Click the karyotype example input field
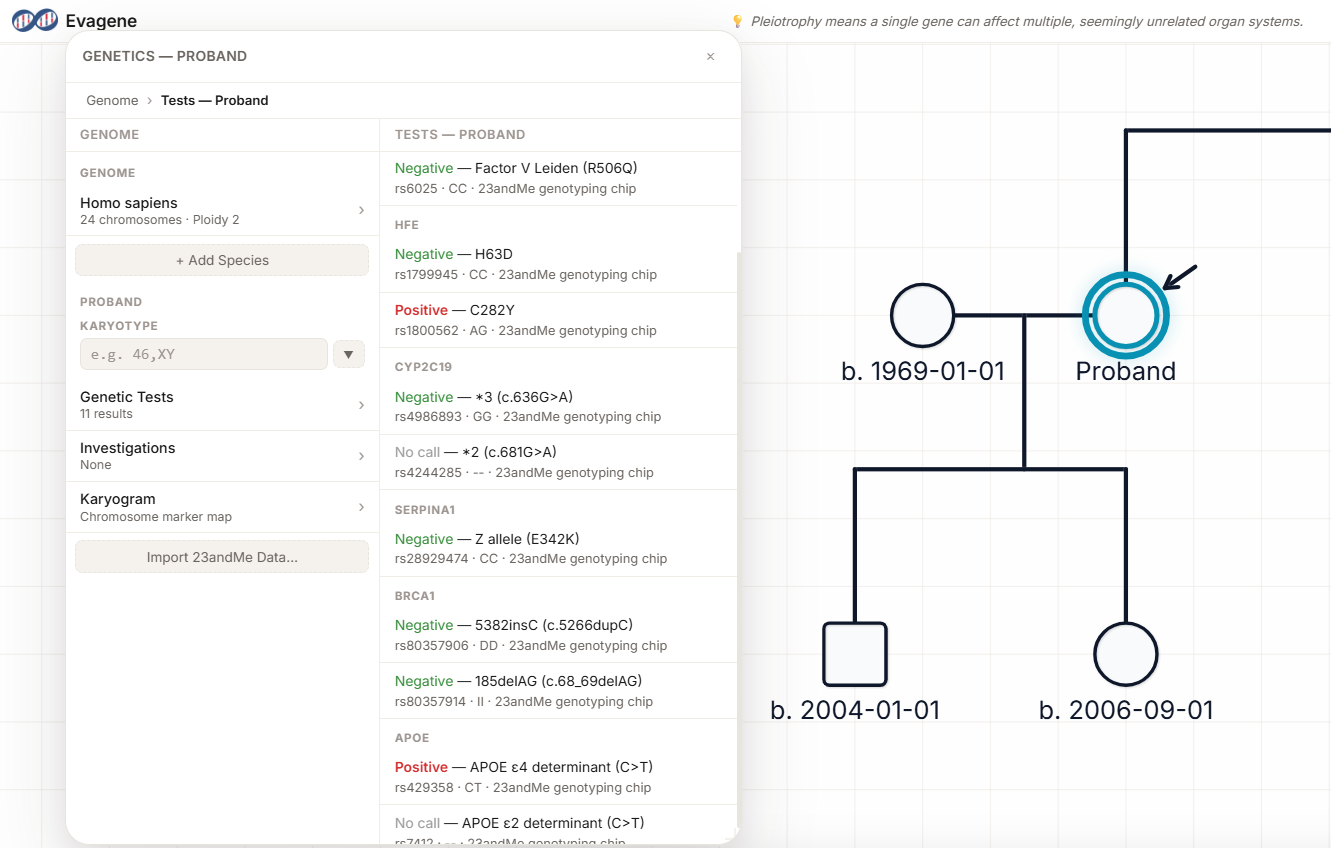This screenshot has height=848, width=1331. (203, 354)
